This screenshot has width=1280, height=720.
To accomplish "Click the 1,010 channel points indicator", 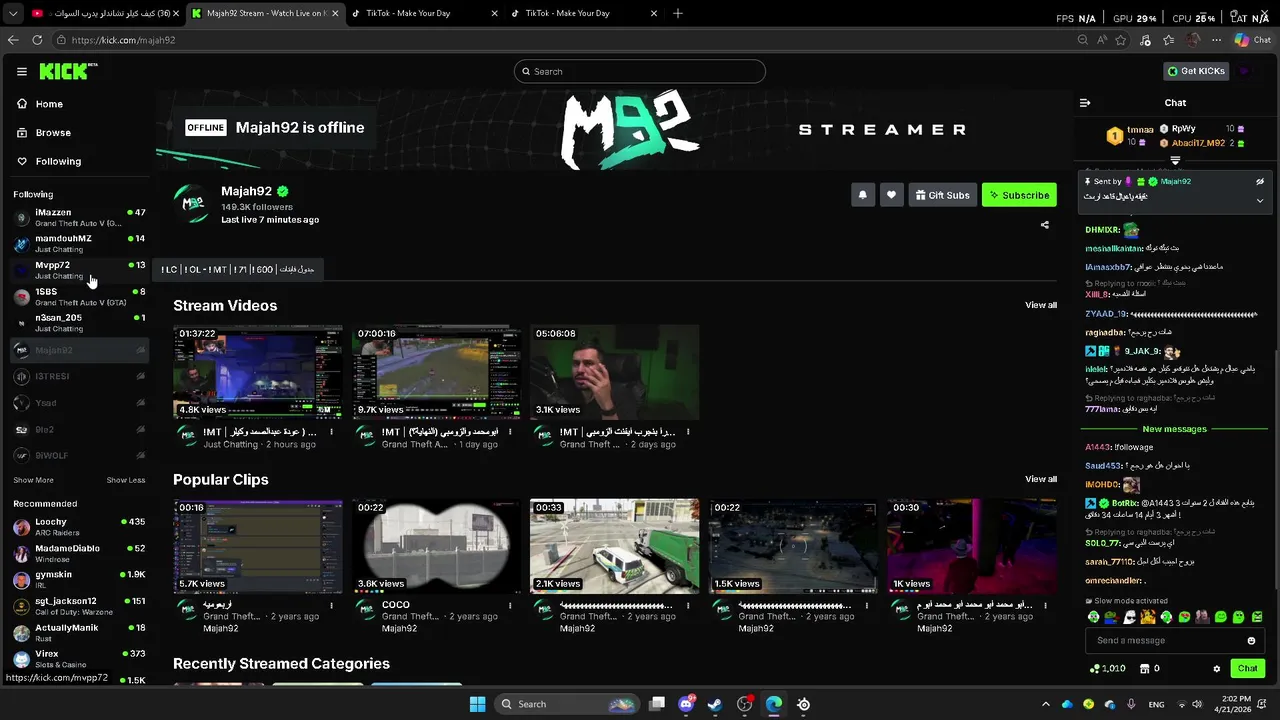I will 1107,669.
